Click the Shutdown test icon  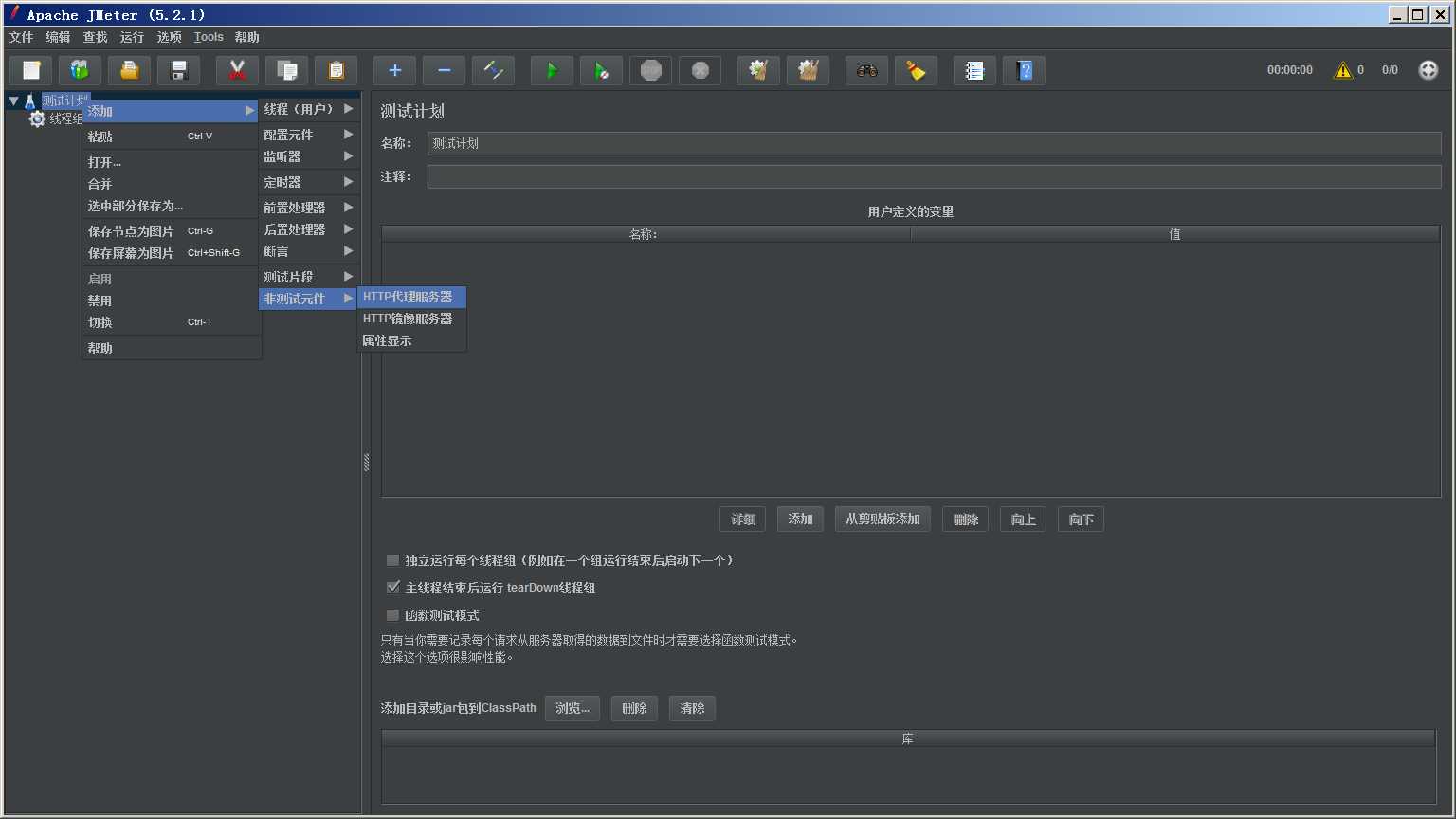pos(700,70)
